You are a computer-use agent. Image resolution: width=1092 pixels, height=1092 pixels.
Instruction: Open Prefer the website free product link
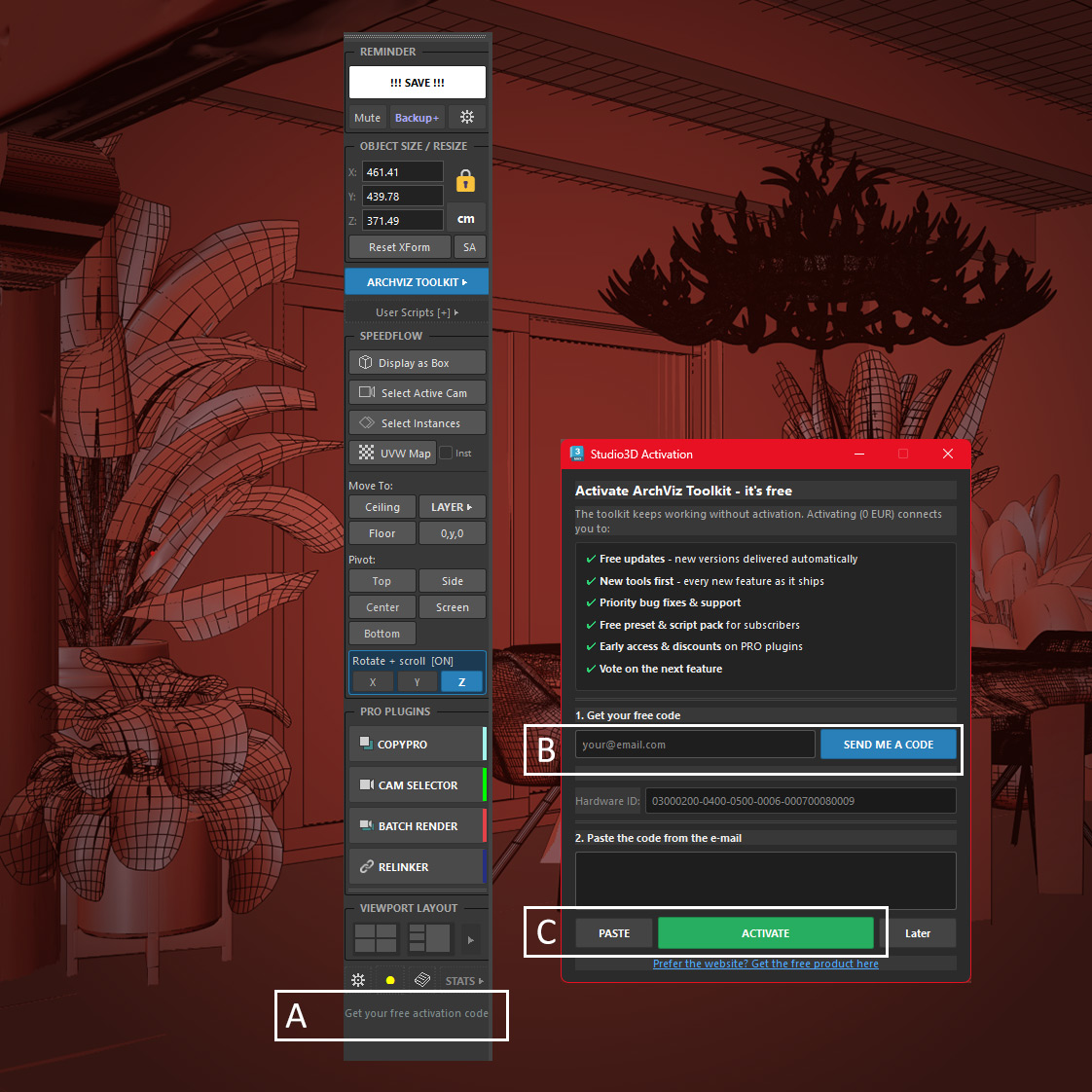pyautogui.click(x=765, y=964)
